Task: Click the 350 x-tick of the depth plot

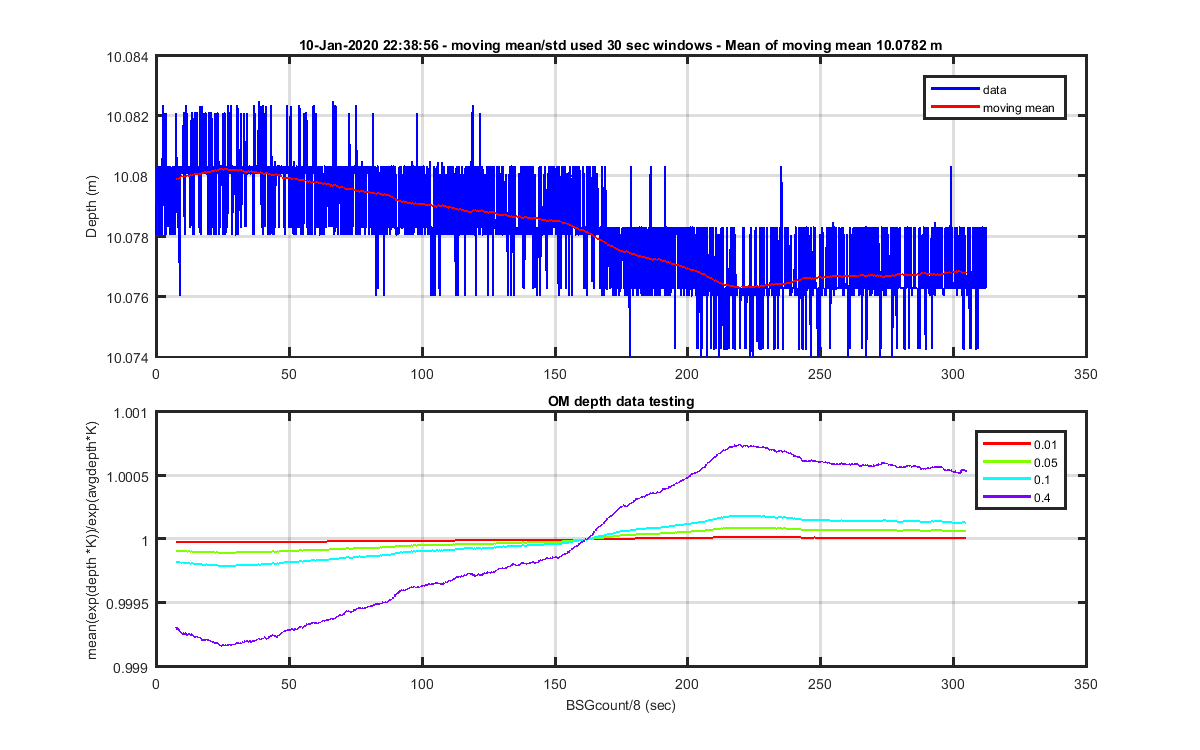Action: click(x=1086, y=374)
